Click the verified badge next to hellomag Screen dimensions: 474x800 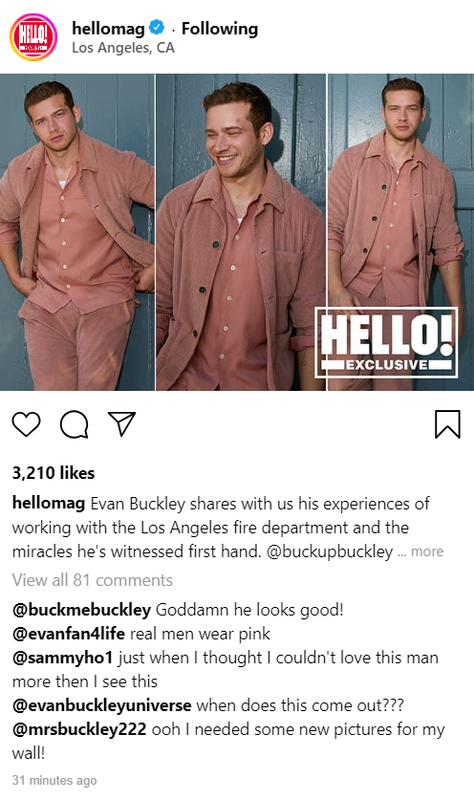(157, 28)
